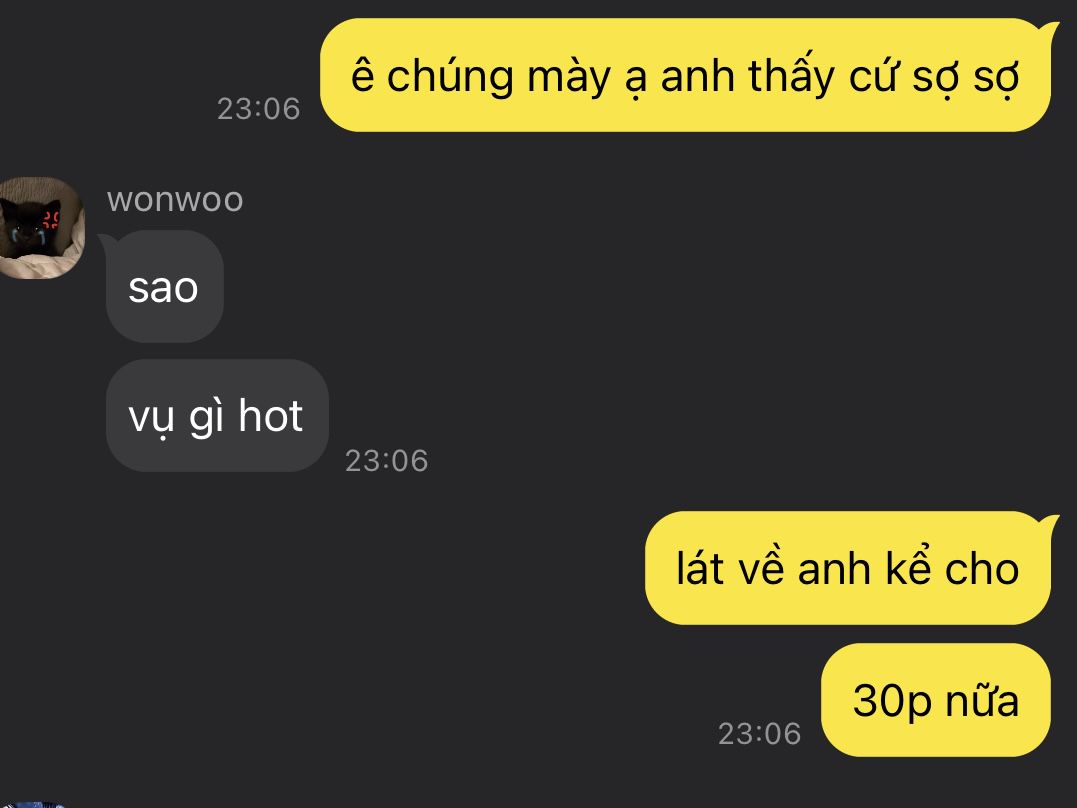Click the tail of the gray "sao" bubble

coord(107,243)
